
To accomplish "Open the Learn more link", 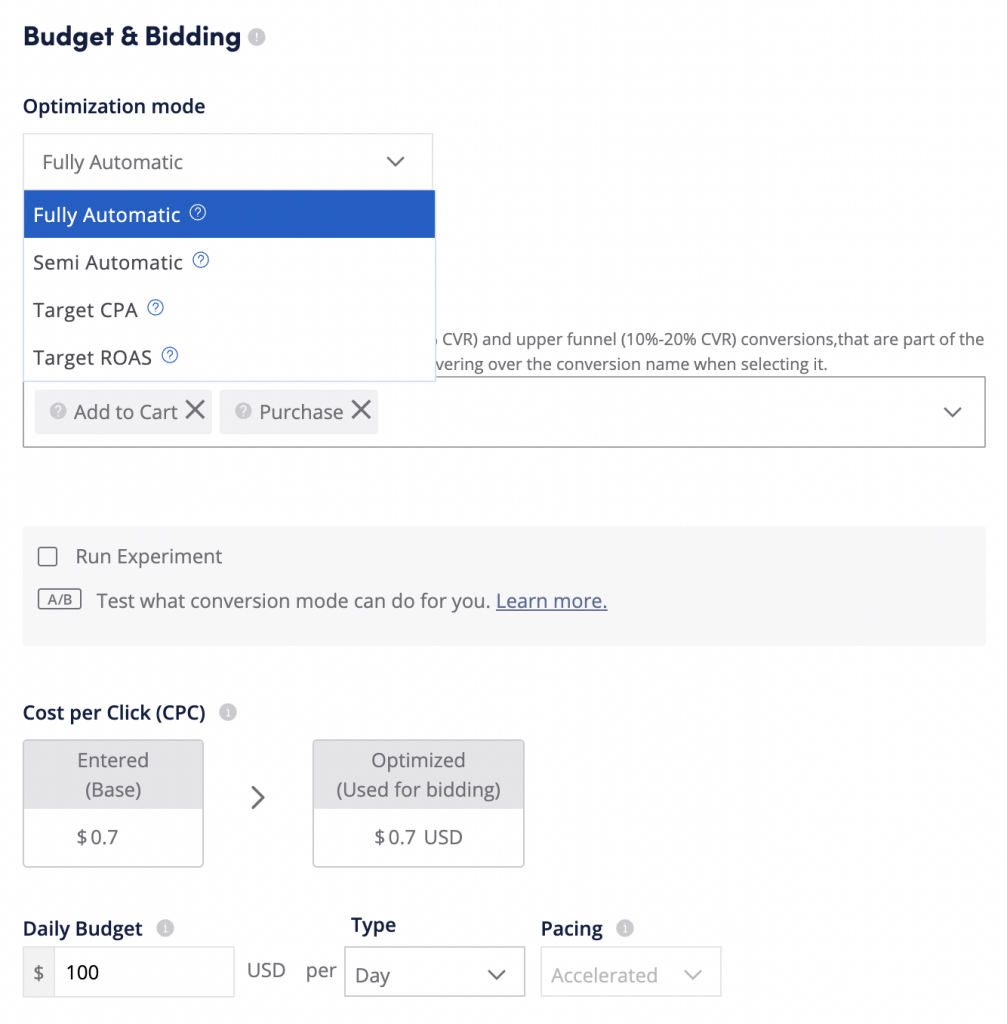I will [551, 601].
